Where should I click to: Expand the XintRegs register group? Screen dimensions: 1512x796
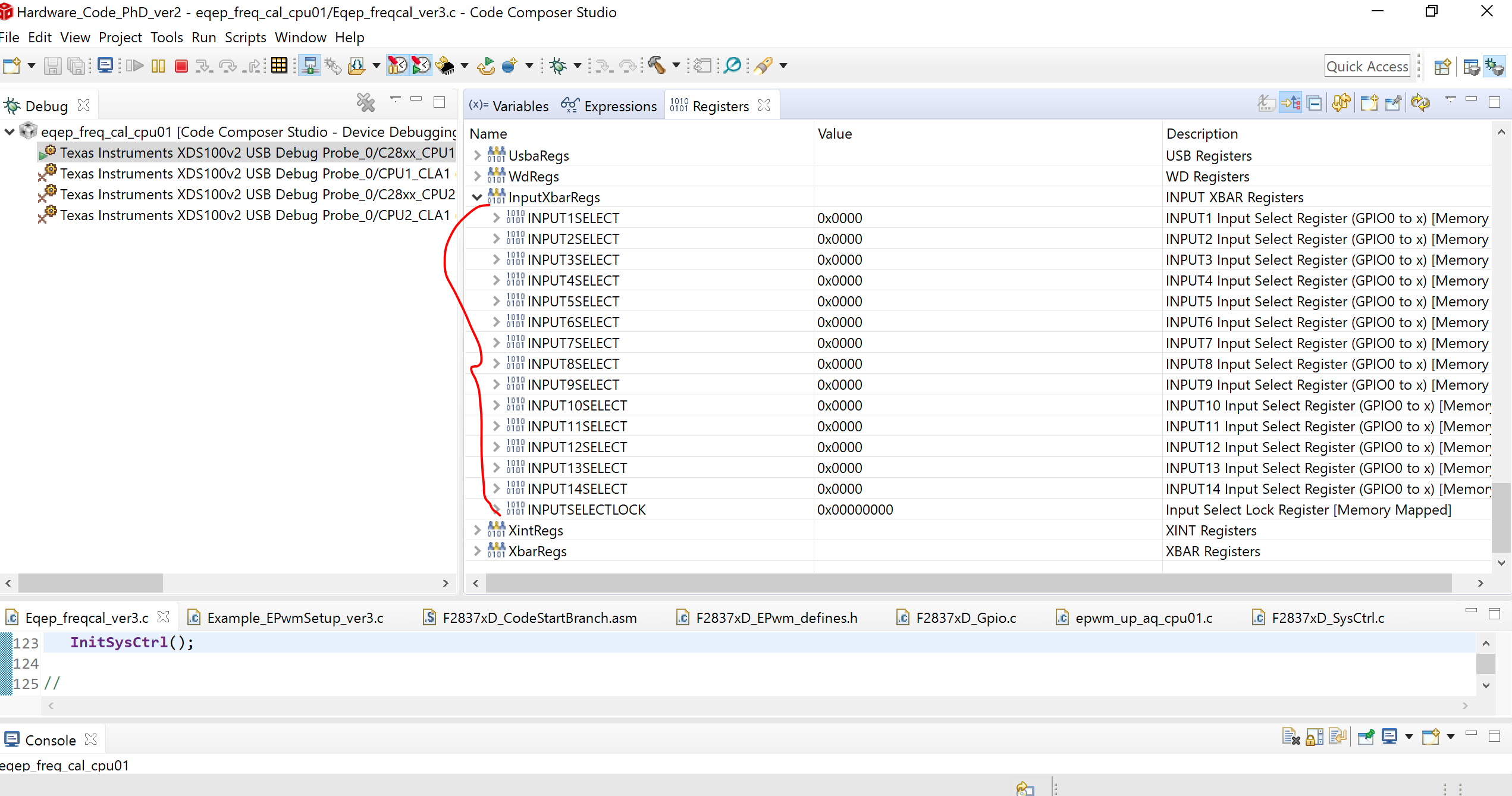(477, 530)
